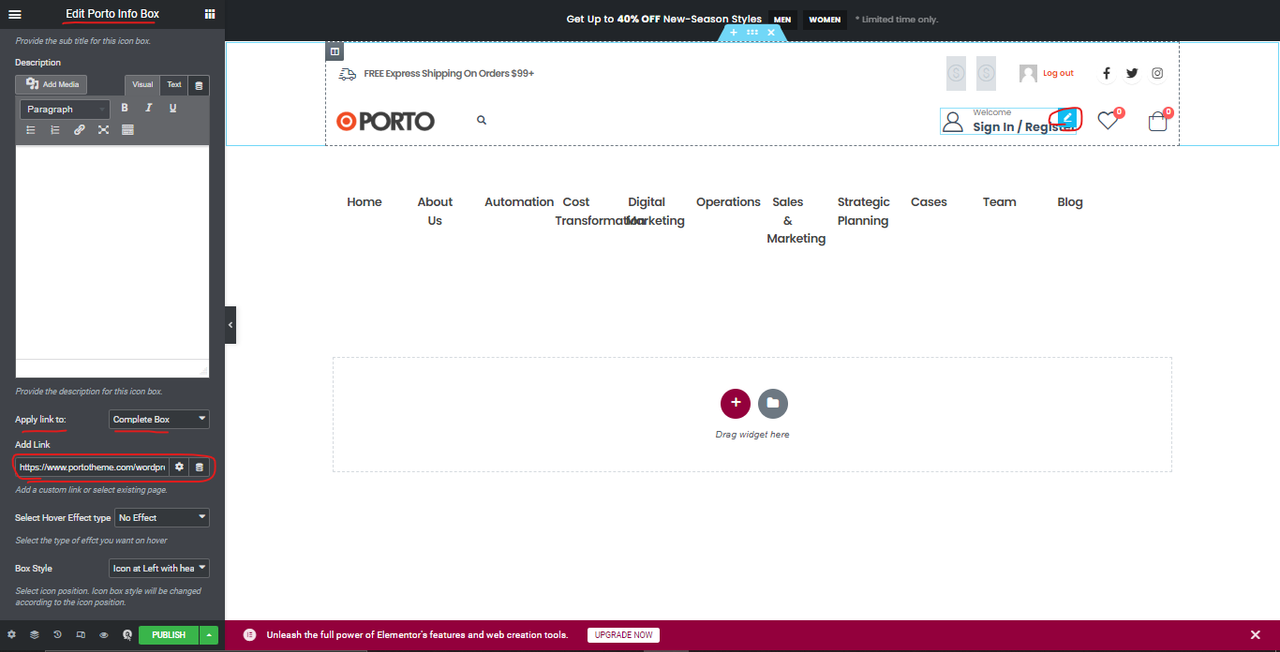Click the edit section dots handle
1280x652 pixels.
coord(752,33)
